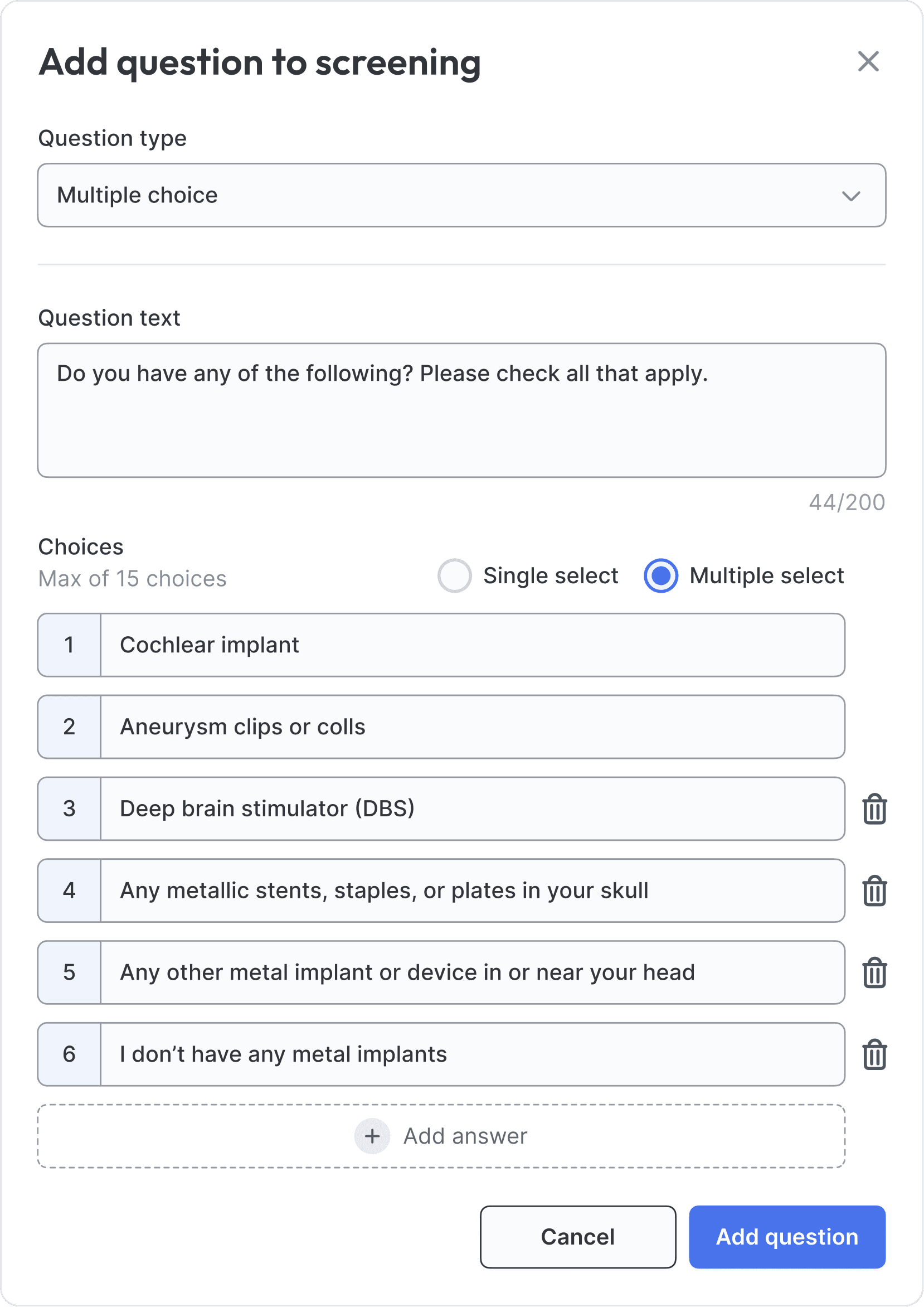Image resolution: width=924 pixels, height=1307 pixels.
Task: Click into the Cochlear implant choice field
Action: coord(472,645)
